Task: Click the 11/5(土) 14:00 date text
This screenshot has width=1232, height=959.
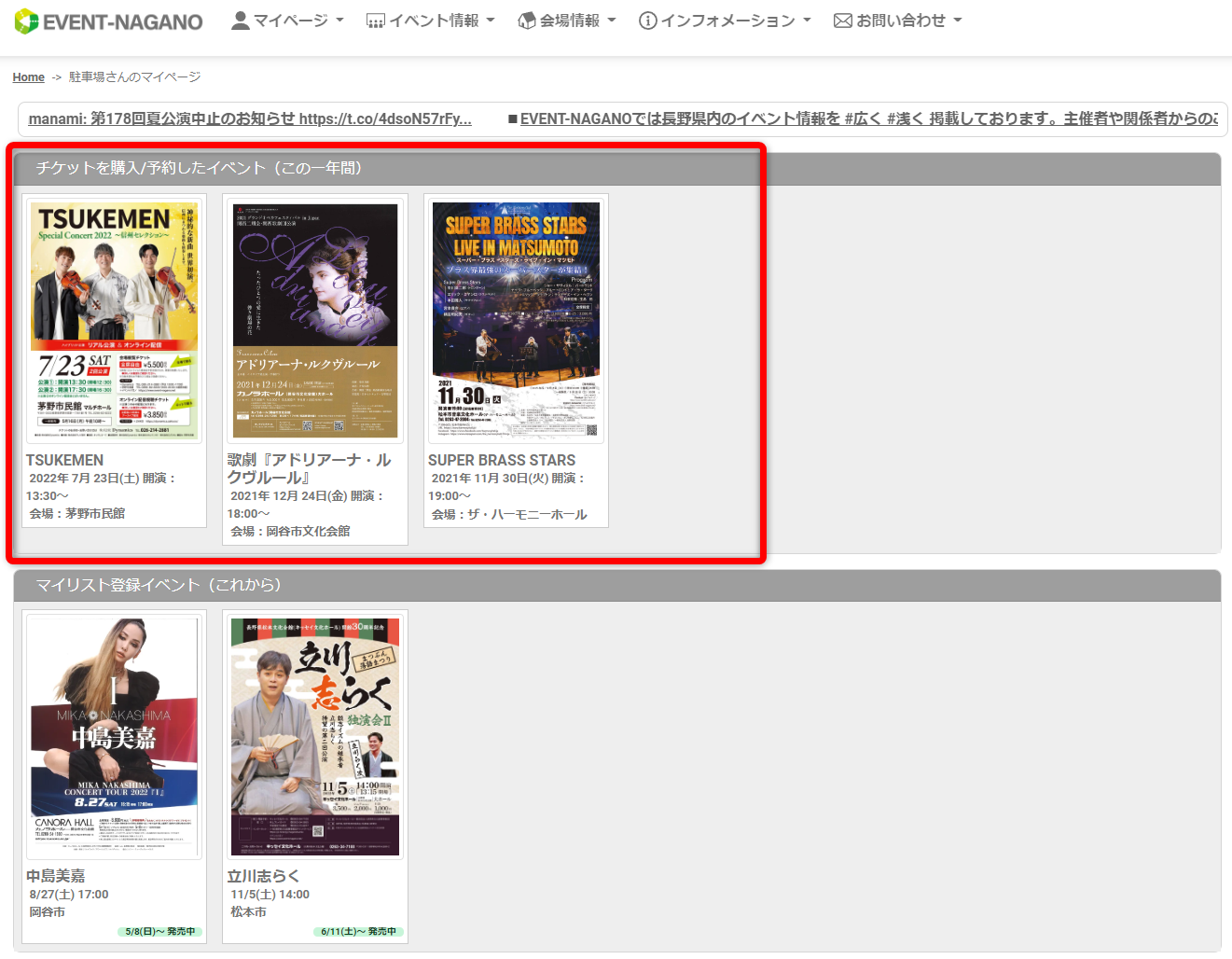Action: 270,894
